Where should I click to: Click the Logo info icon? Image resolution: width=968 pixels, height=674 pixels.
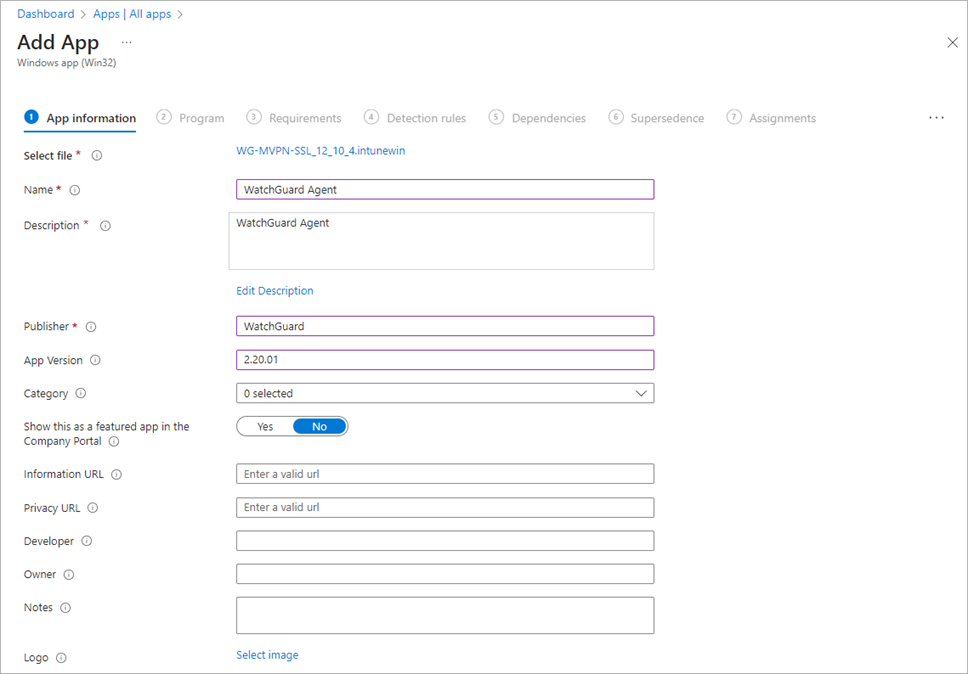(x=61, y=658)
